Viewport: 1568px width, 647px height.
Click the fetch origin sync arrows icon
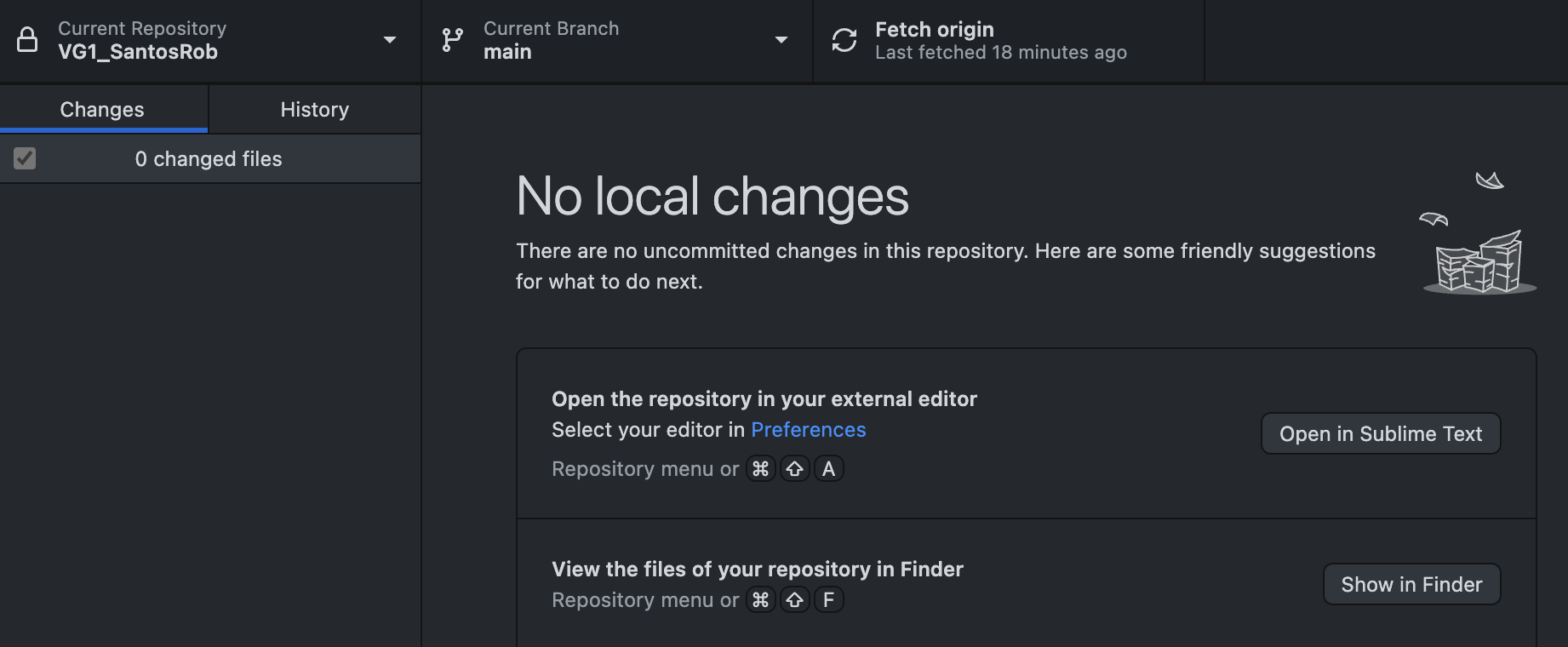[x=844, y=40]
